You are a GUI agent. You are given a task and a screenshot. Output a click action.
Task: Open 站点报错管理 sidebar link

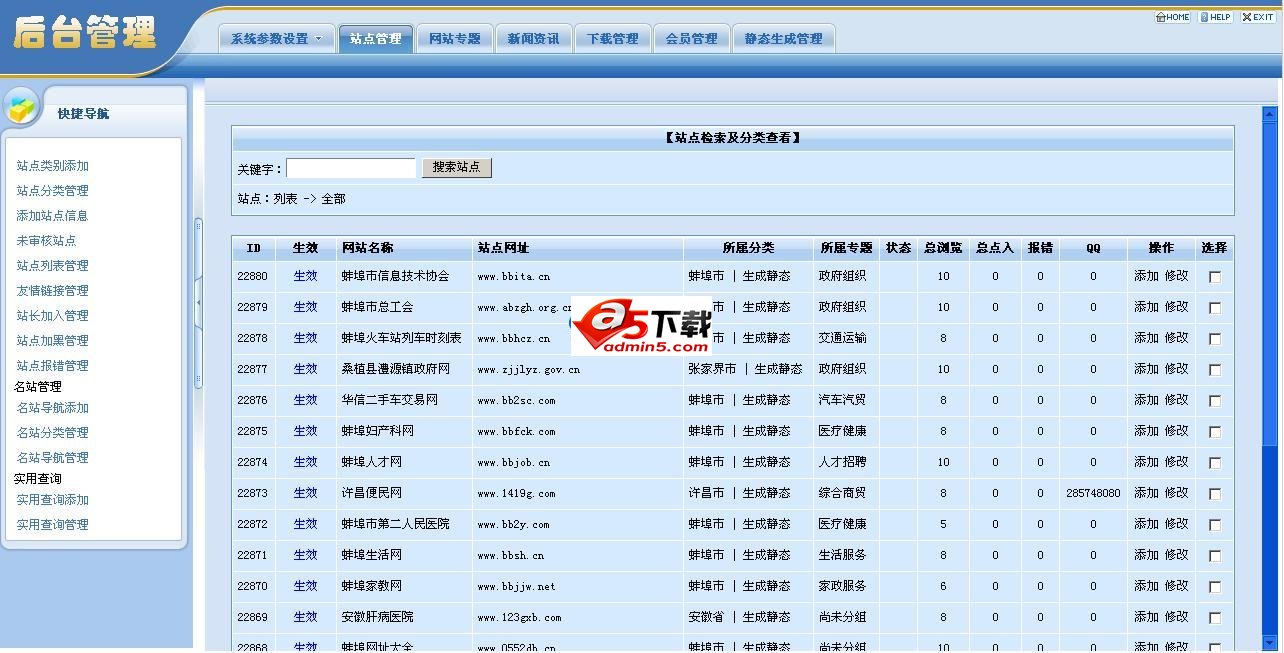53,366
